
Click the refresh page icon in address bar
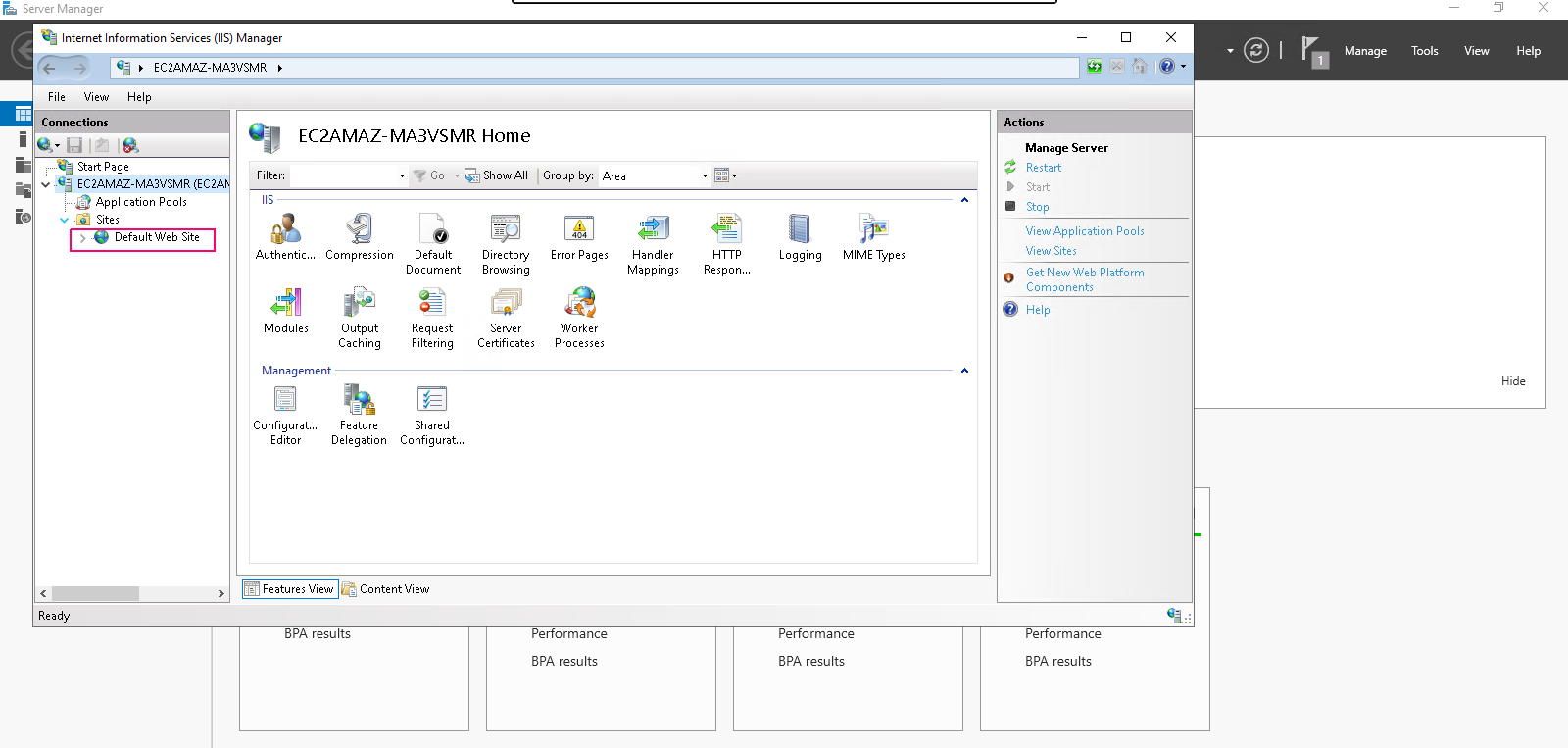[1095, 66]
